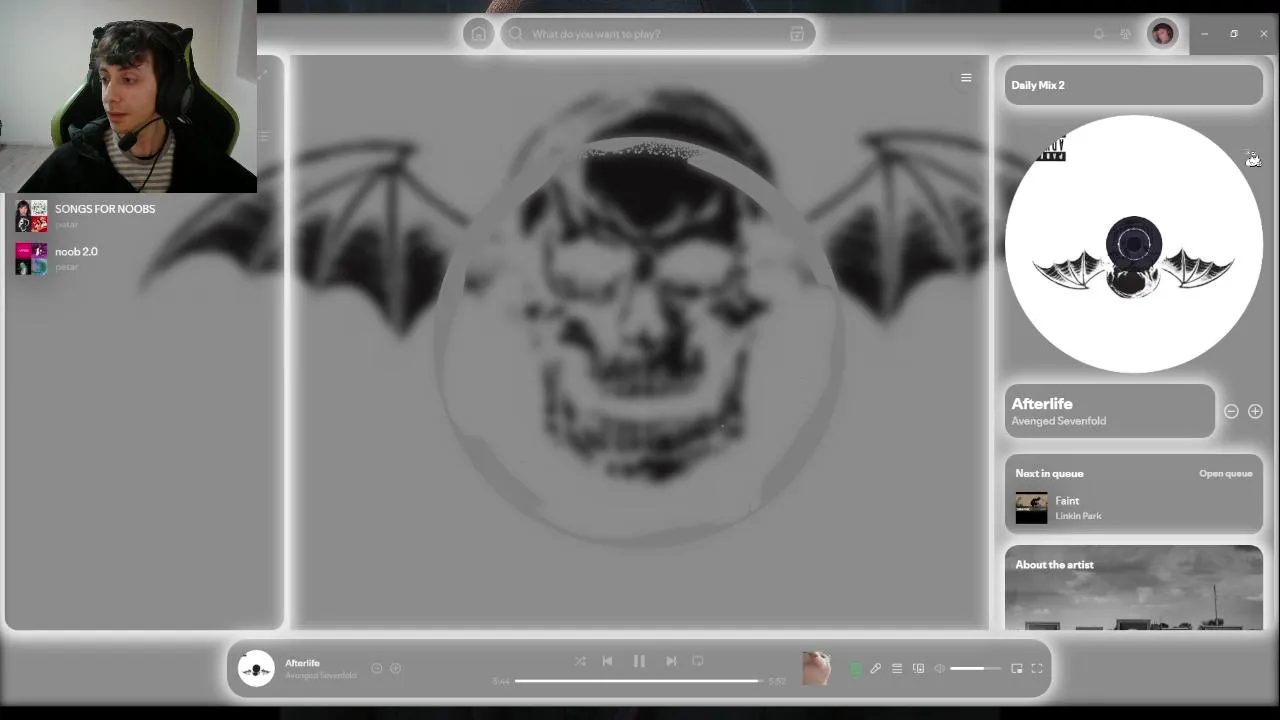This screenshot has height=720, width=1280.
Task: Click the cat image in player bar
Action: point(816,668)
